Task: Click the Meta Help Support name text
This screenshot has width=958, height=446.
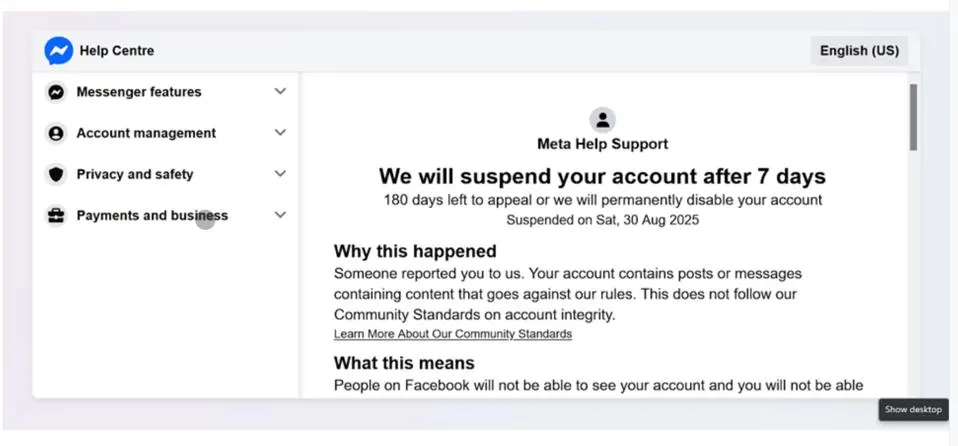Action: pyautogui.click(x=602, y=144)
